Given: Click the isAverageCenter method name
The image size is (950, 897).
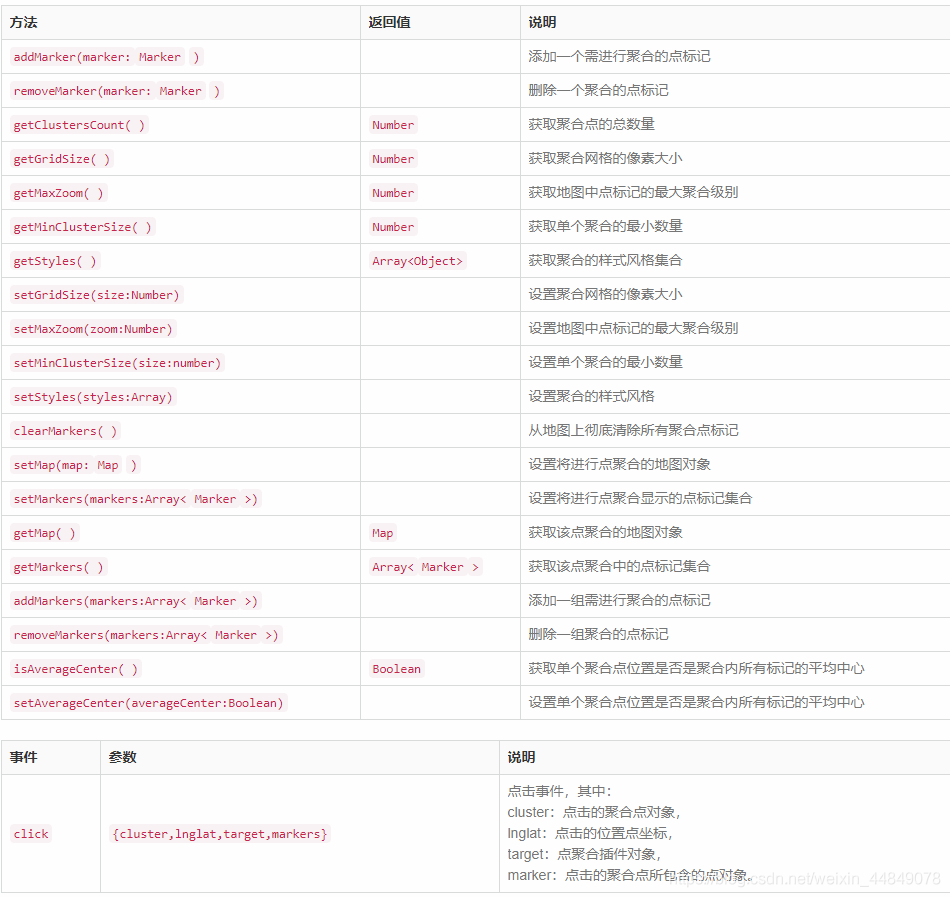Looking at the screenshot, I should 77,668.
